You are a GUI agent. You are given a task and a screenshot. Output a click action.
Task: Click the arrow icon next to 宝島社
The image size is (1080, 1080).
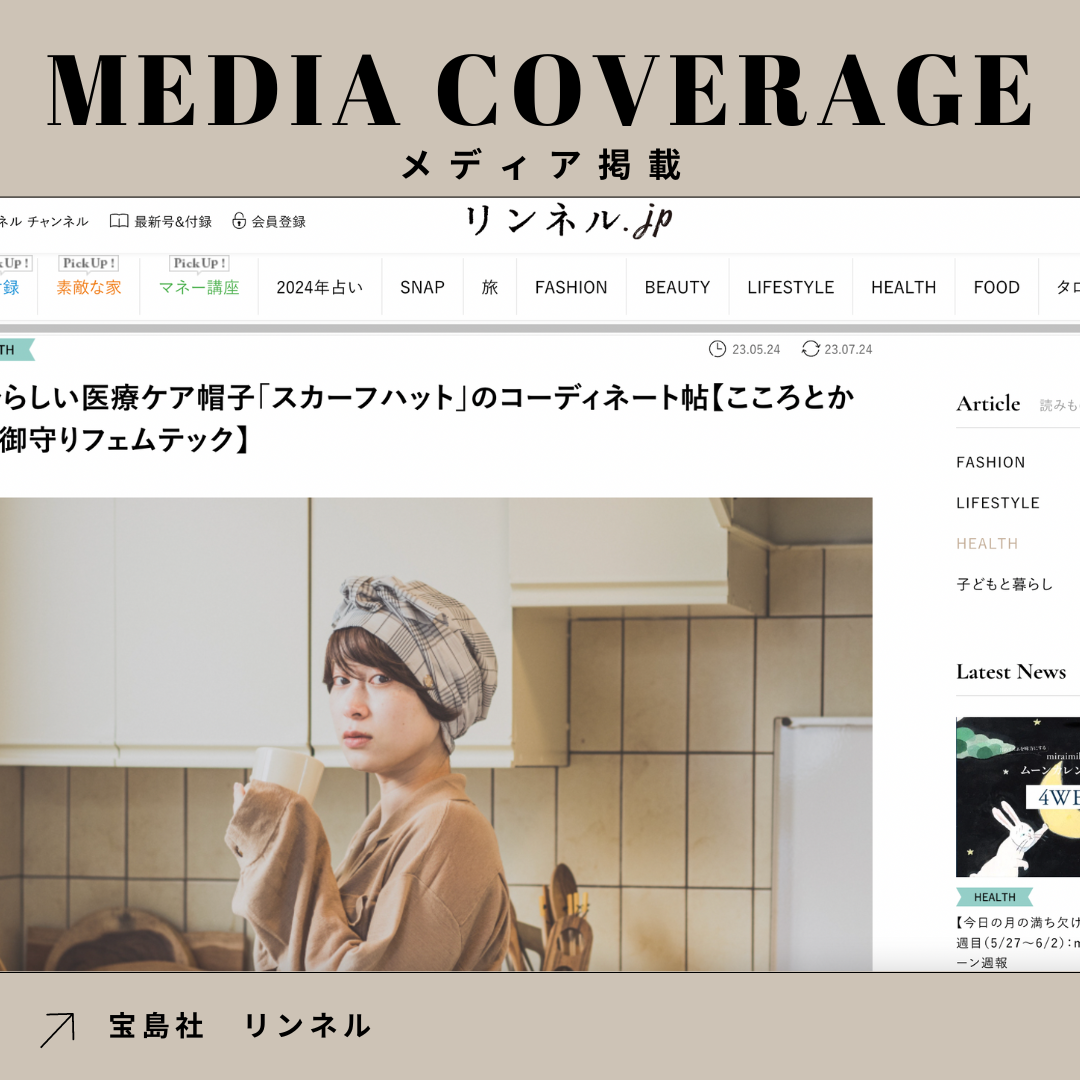pyautogui.click(x=57, y=1029)
